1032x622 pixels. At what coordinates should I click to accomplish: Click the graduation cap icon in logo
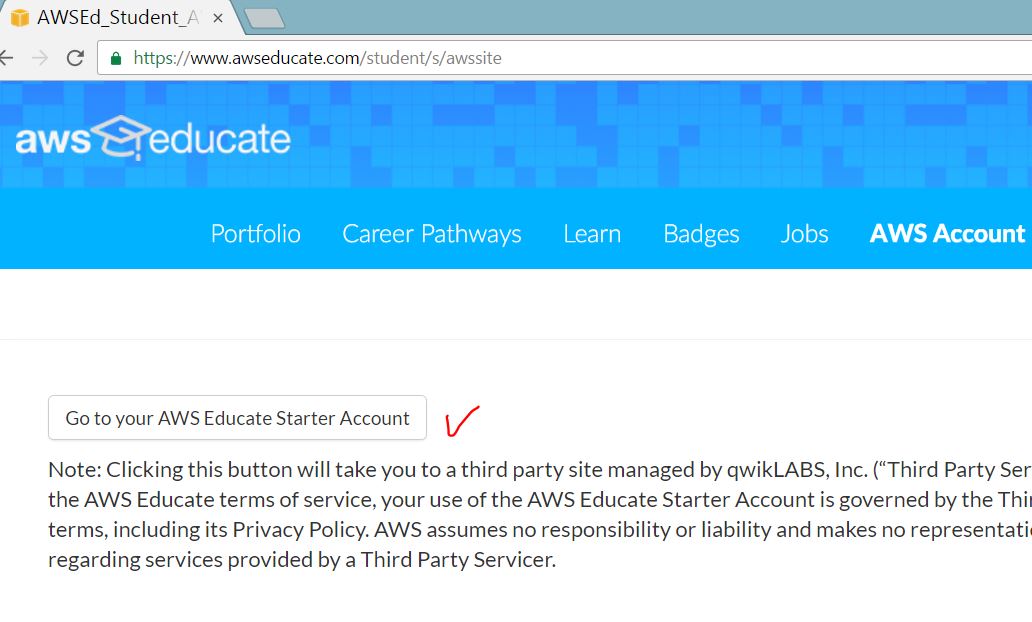tap(120, 138)
